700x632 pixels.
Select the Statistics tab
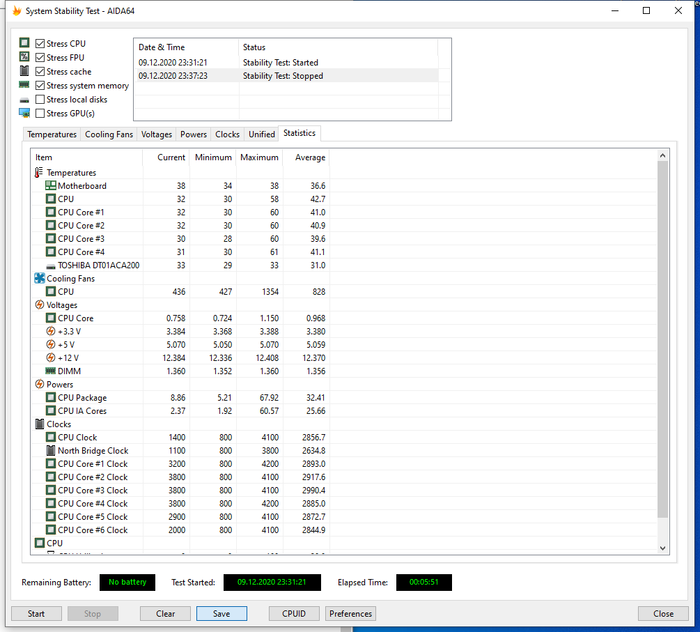[300, 133]
